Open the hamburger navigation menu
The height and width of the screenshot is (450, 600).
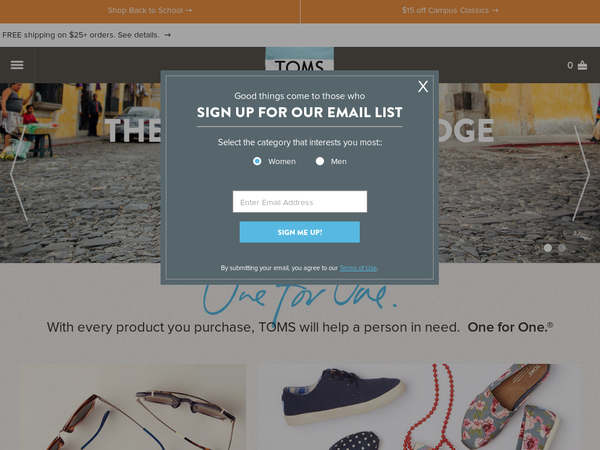(17, 65)
